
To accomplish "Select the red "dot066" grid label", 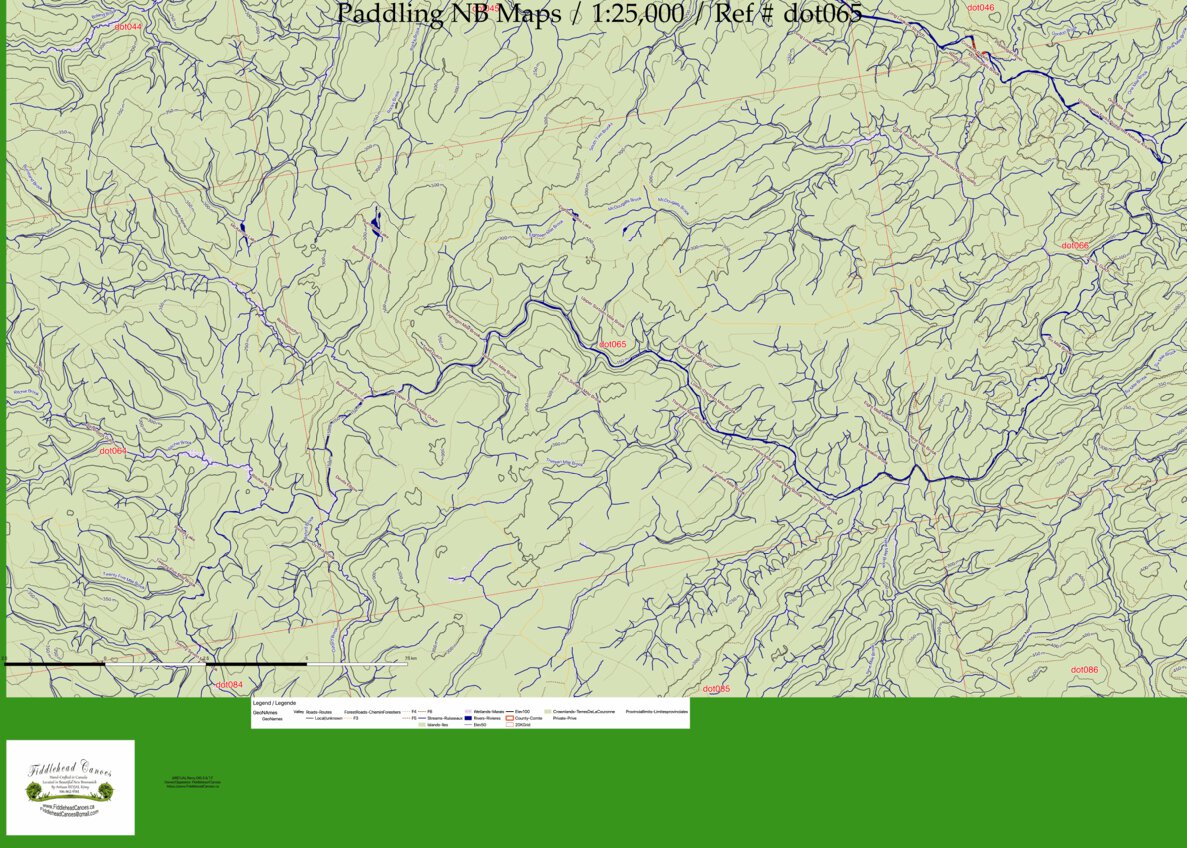I will [x=1074, y=245].
